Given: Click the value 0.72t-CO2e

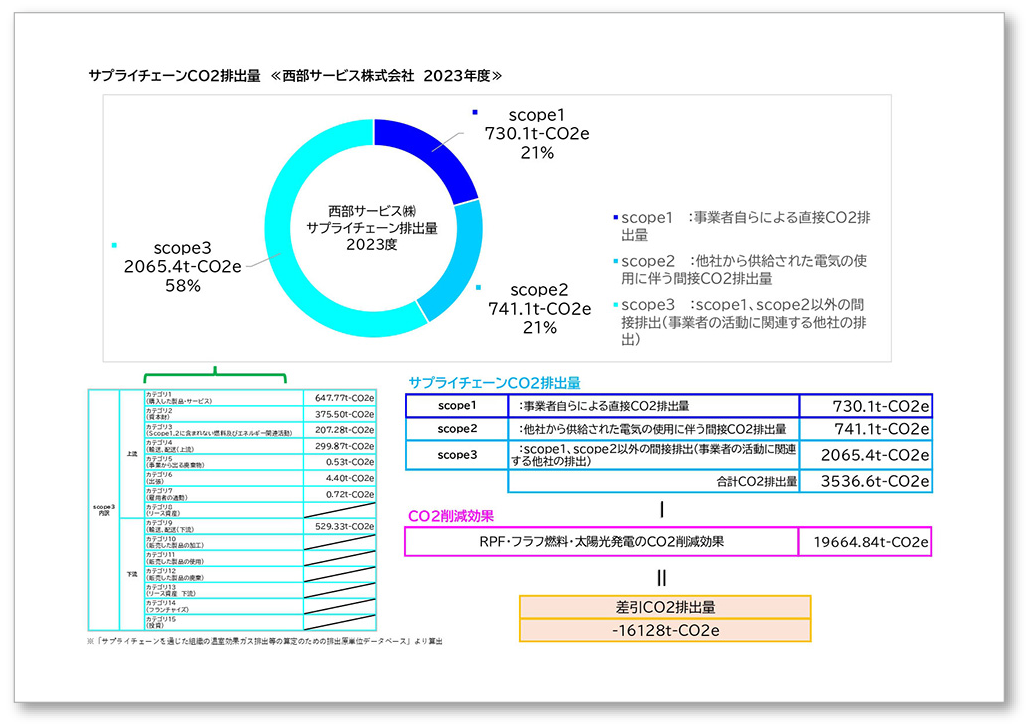Looking at the screenshot, I should tap(350, 494).
